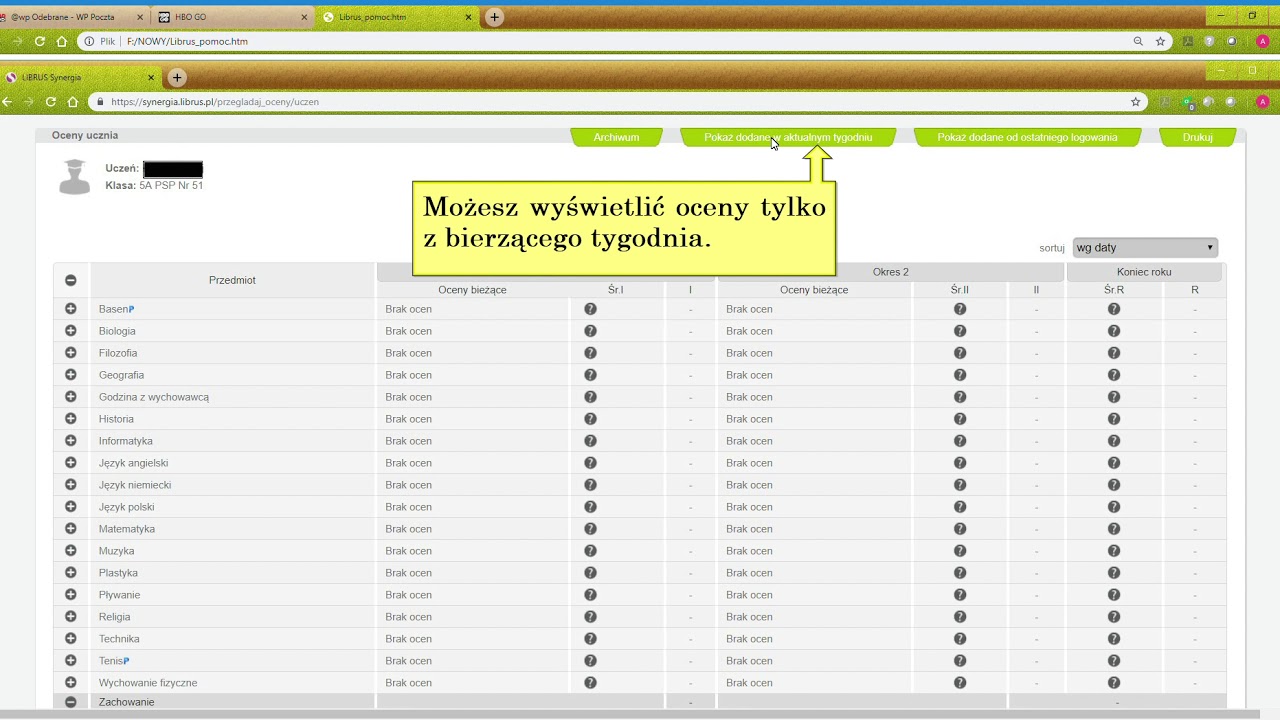Click the Koniec roku column header

tap(1144, 272)
